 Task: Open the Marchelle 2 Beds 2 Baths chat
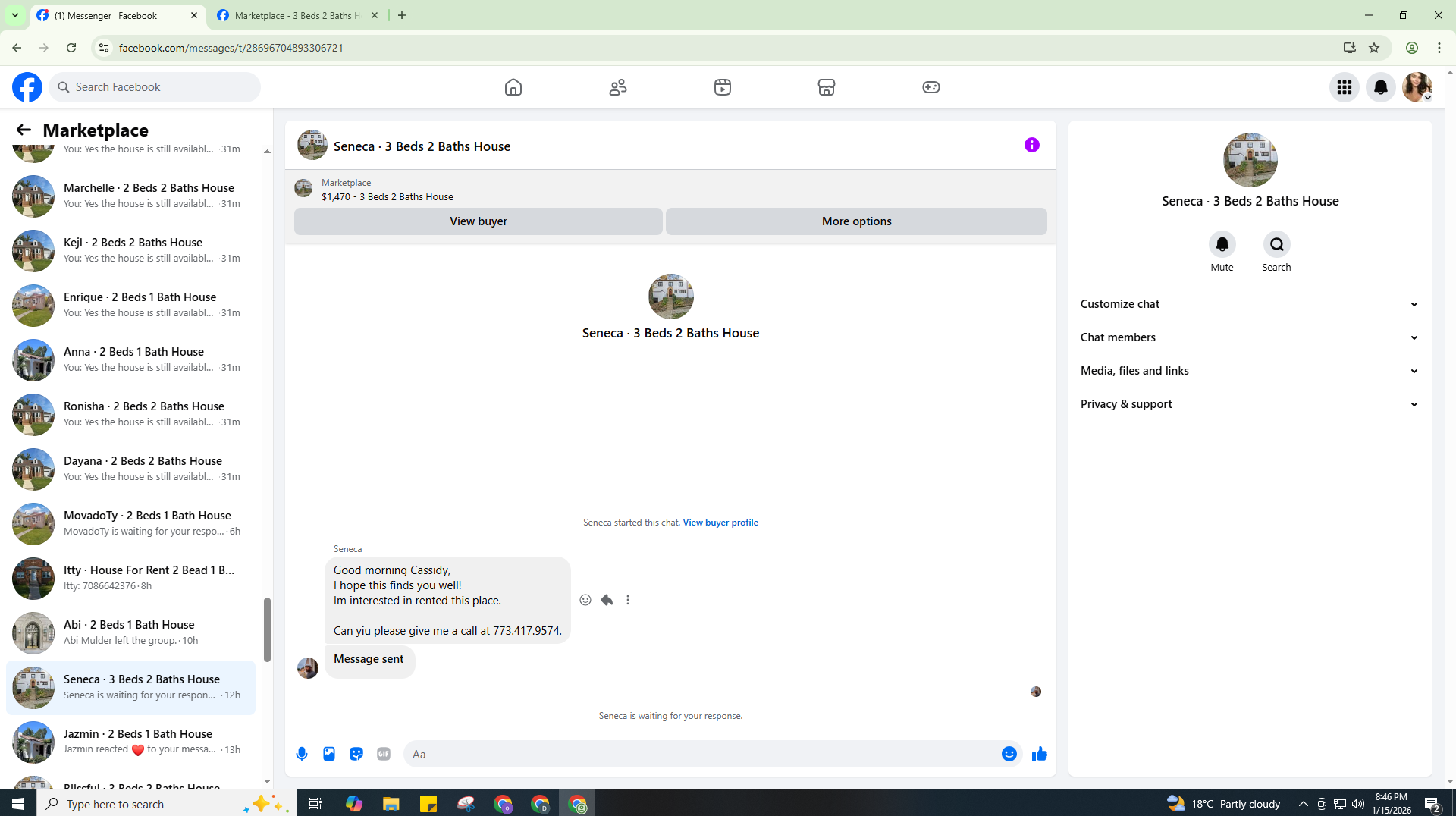pos(130,196)
